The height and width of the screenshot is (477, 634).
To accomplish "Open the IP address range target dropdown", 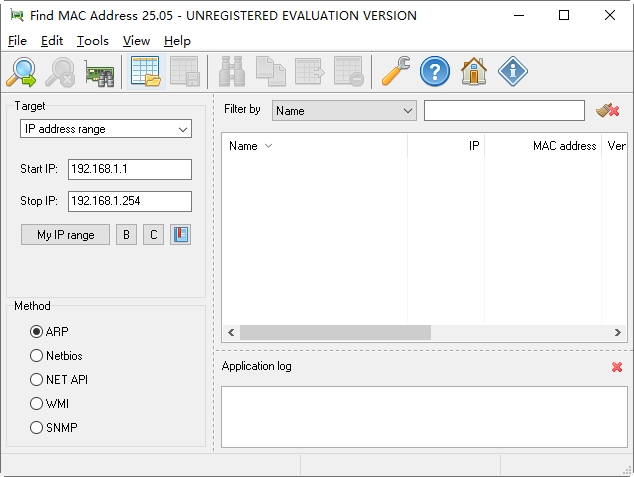I will 106,129.
